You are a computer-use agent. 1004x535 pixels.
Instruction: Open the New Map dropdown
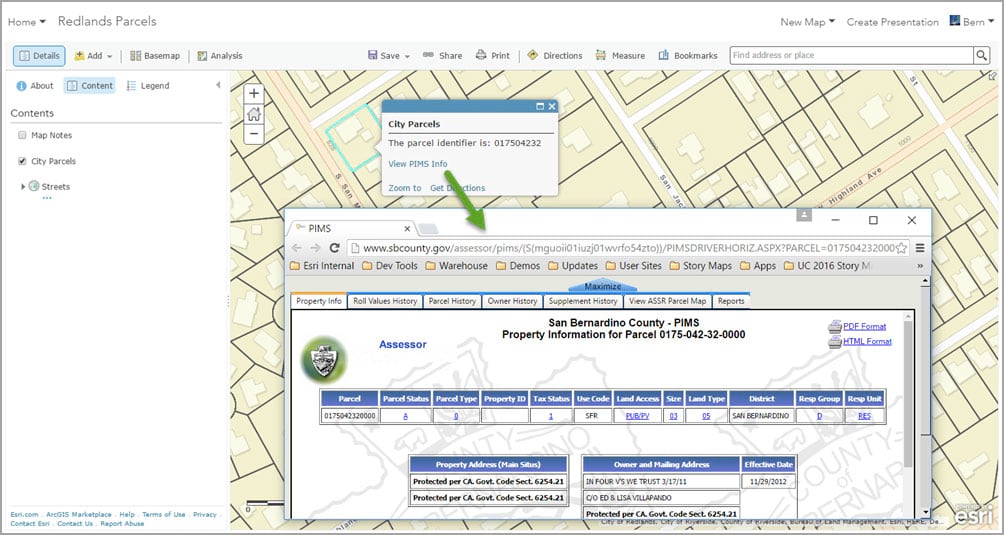point(807,22)
